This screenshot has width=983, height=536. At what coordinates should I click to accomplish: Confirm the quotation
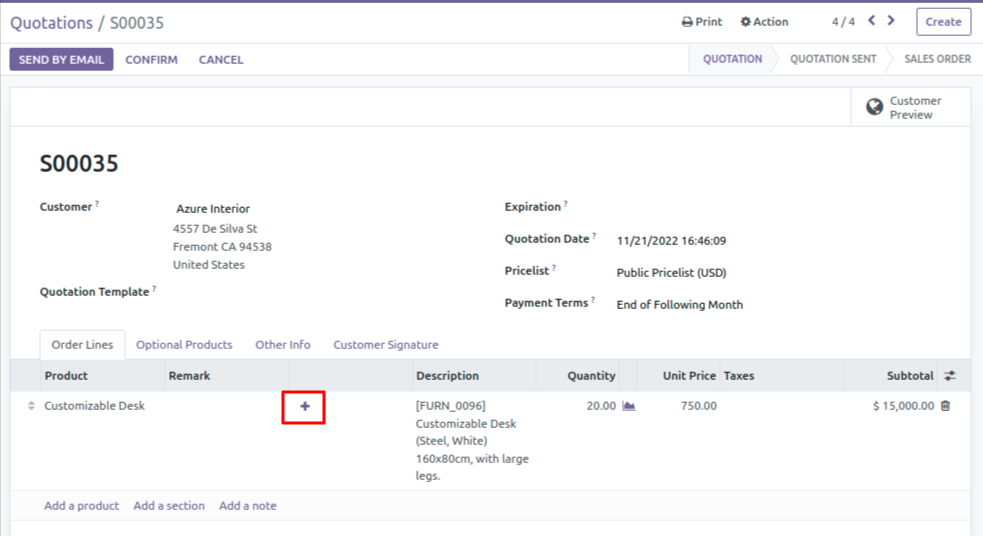click(151, 60)
